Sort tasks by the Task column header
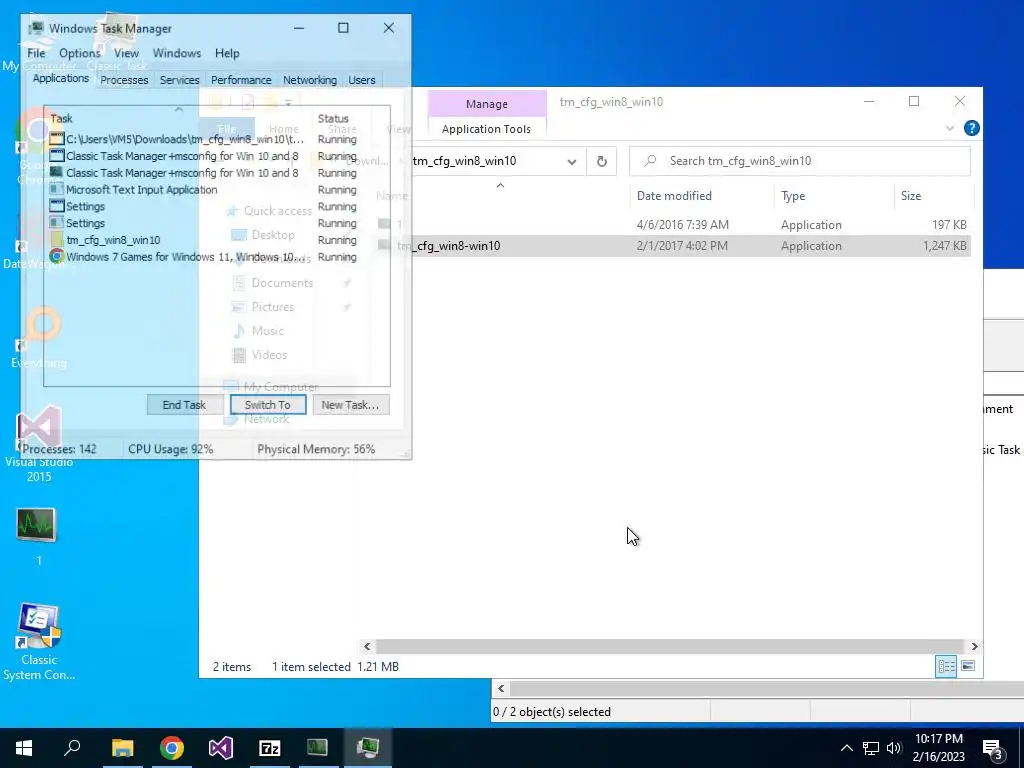1024x768 pixels. tap(61, 118)
